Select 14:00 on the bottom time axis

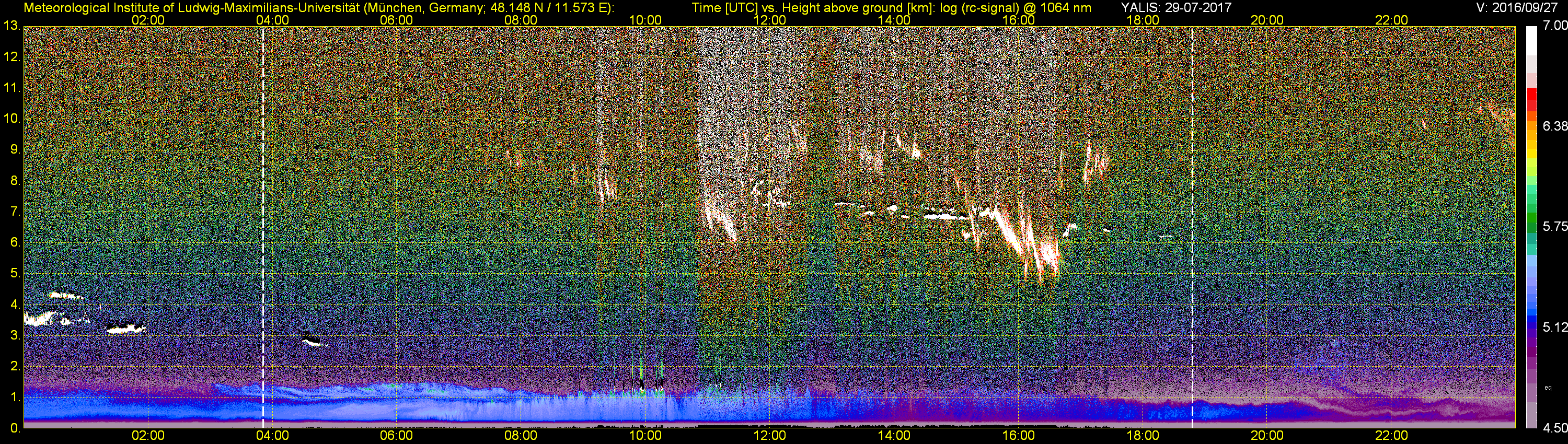894,436
